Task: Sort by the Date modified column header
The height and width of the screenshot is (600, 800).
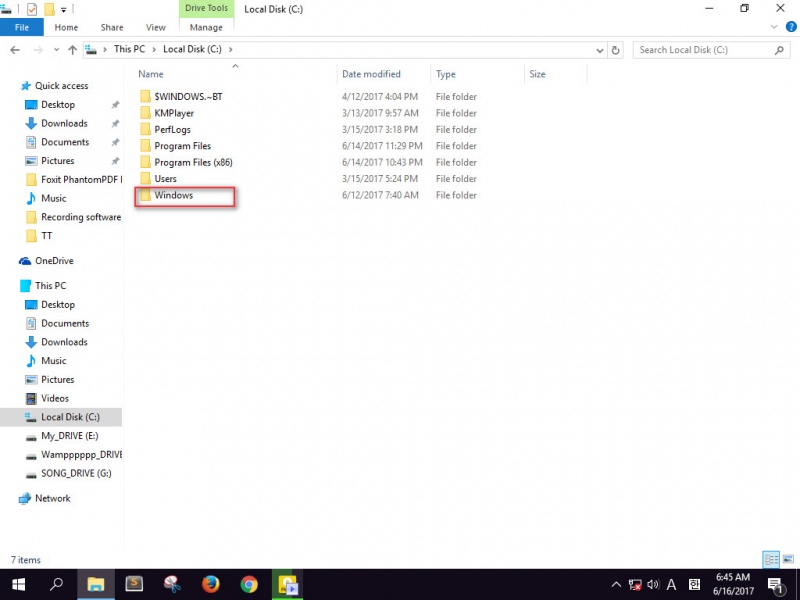Action: pyautogui.click(x=371, y=74)
